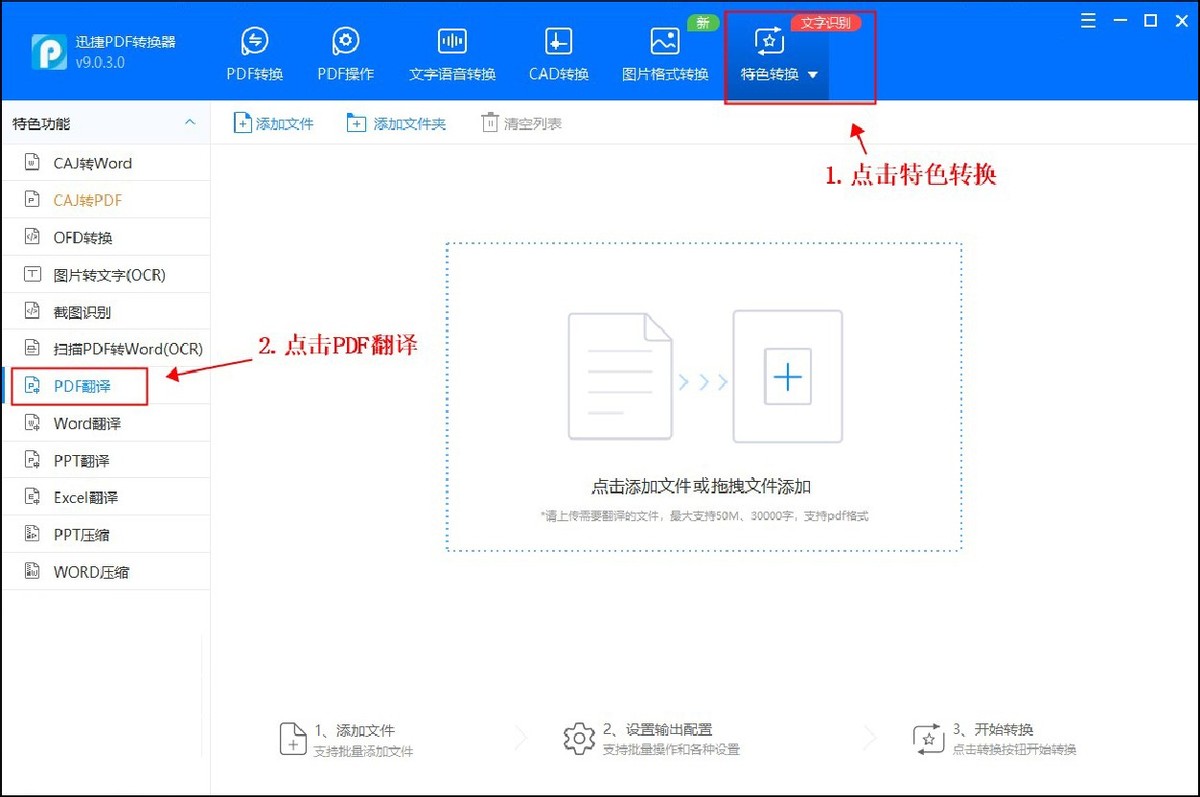Viewport: 1200px width, 797px height.
Task: Open the hamburger menu at top right
Action: 1087,19
